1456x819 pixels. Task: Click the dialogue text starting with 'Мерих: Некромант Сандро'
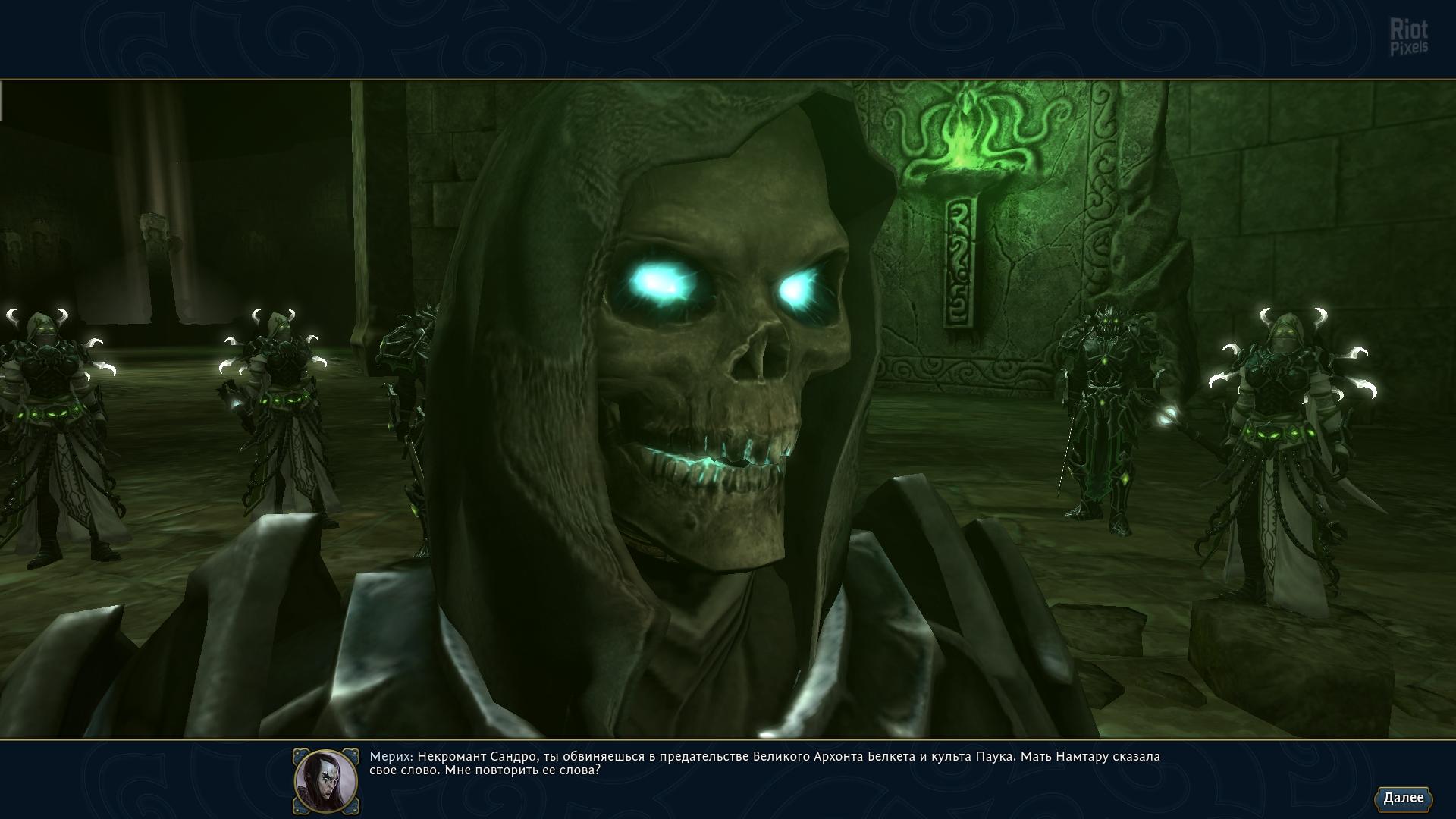click(x=764, y=763)
